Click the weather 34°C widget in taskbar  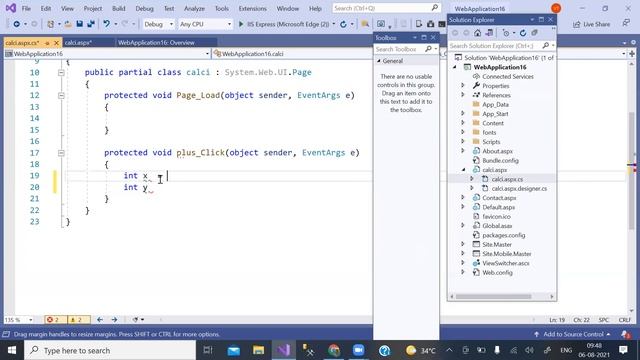coord(421,350)
